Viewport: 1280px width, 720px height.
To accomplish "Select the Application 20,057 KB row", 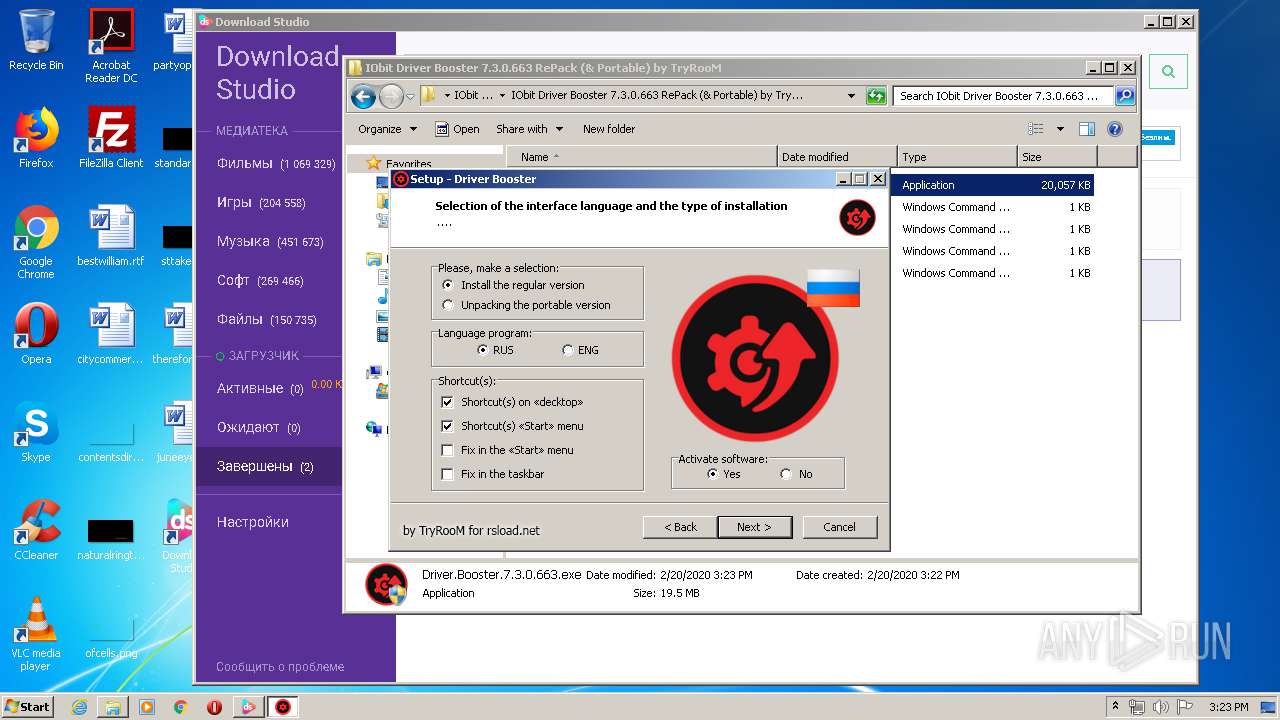I will coord(991,185).
